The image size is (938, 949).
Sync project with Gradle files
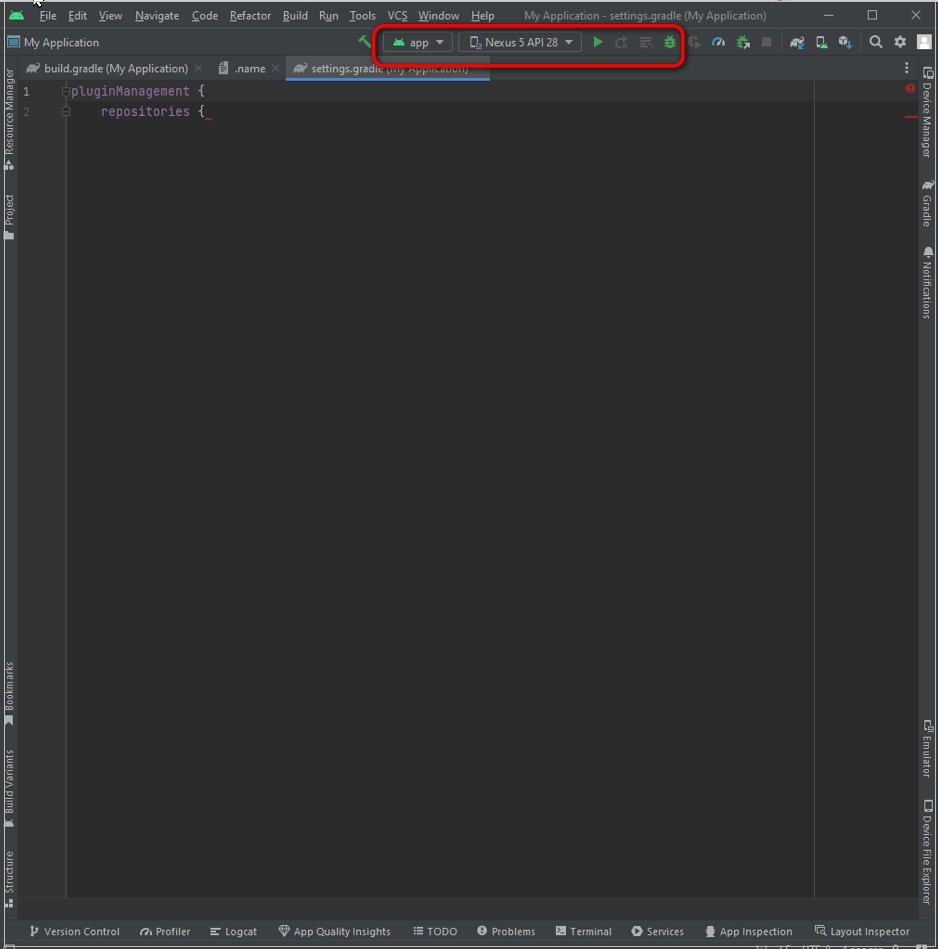(797, 42)
